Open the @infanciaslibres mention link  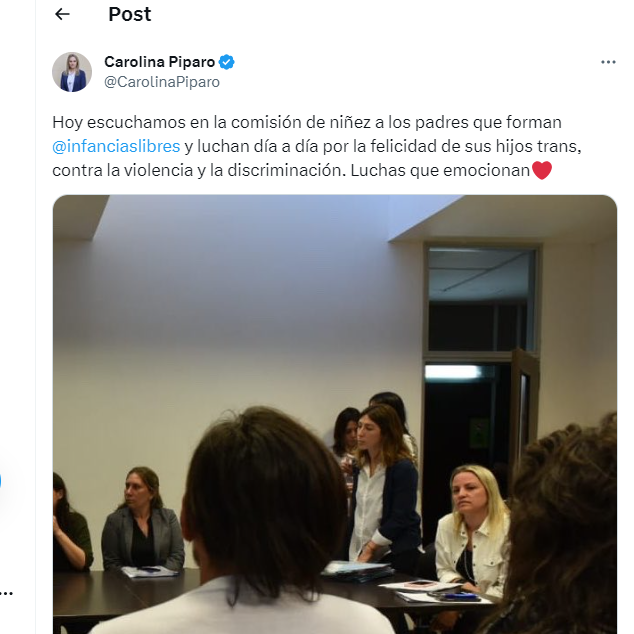pyautogui.click(x=116, y=146)
